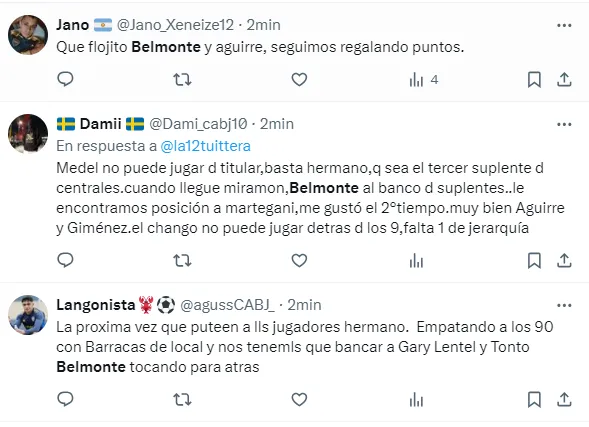View analytics showing 4 views on Jano's tweet
Viewport: 589px width, 427px height.
(423, 80)
